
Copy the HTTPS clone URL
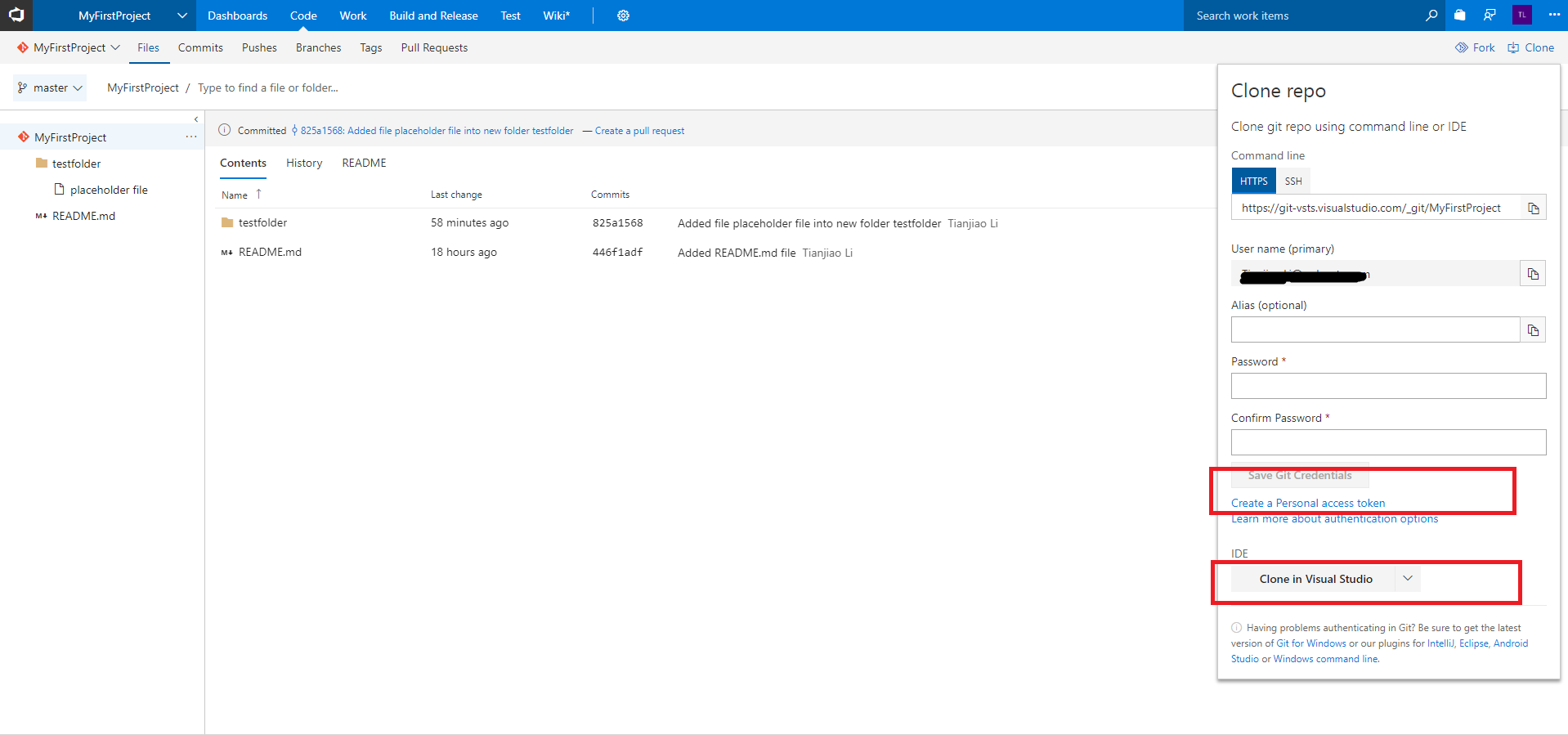tap(1534, 208)
